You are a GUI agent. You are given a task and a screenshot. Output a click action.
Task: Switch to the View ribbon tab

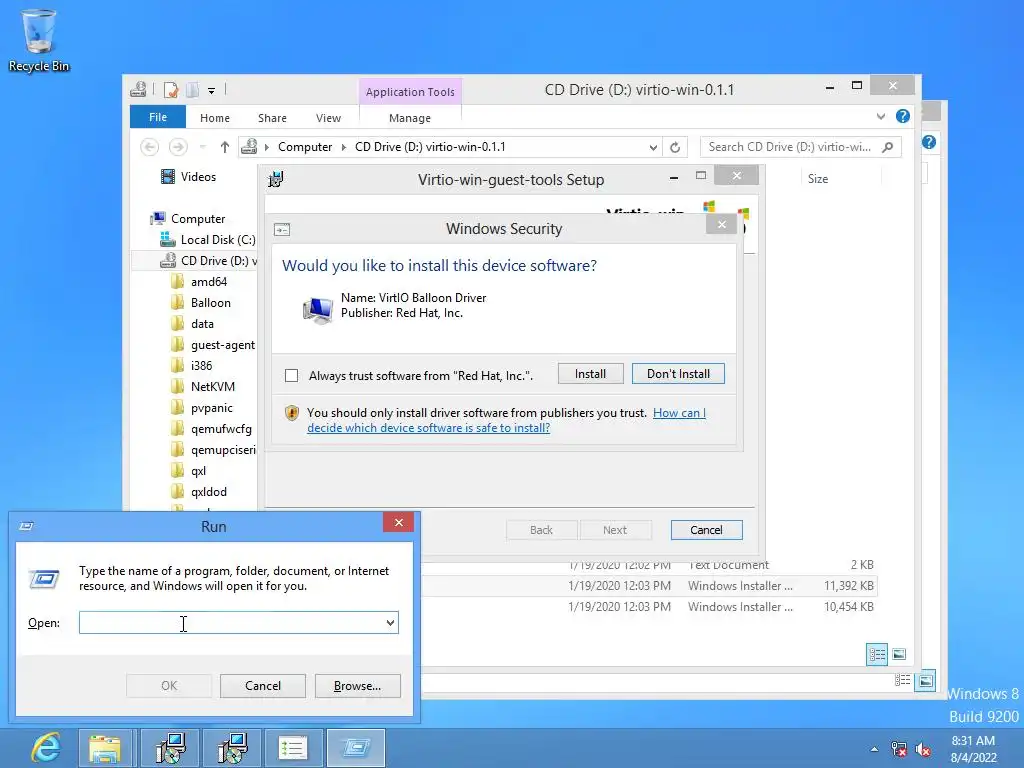click(328, 118)
